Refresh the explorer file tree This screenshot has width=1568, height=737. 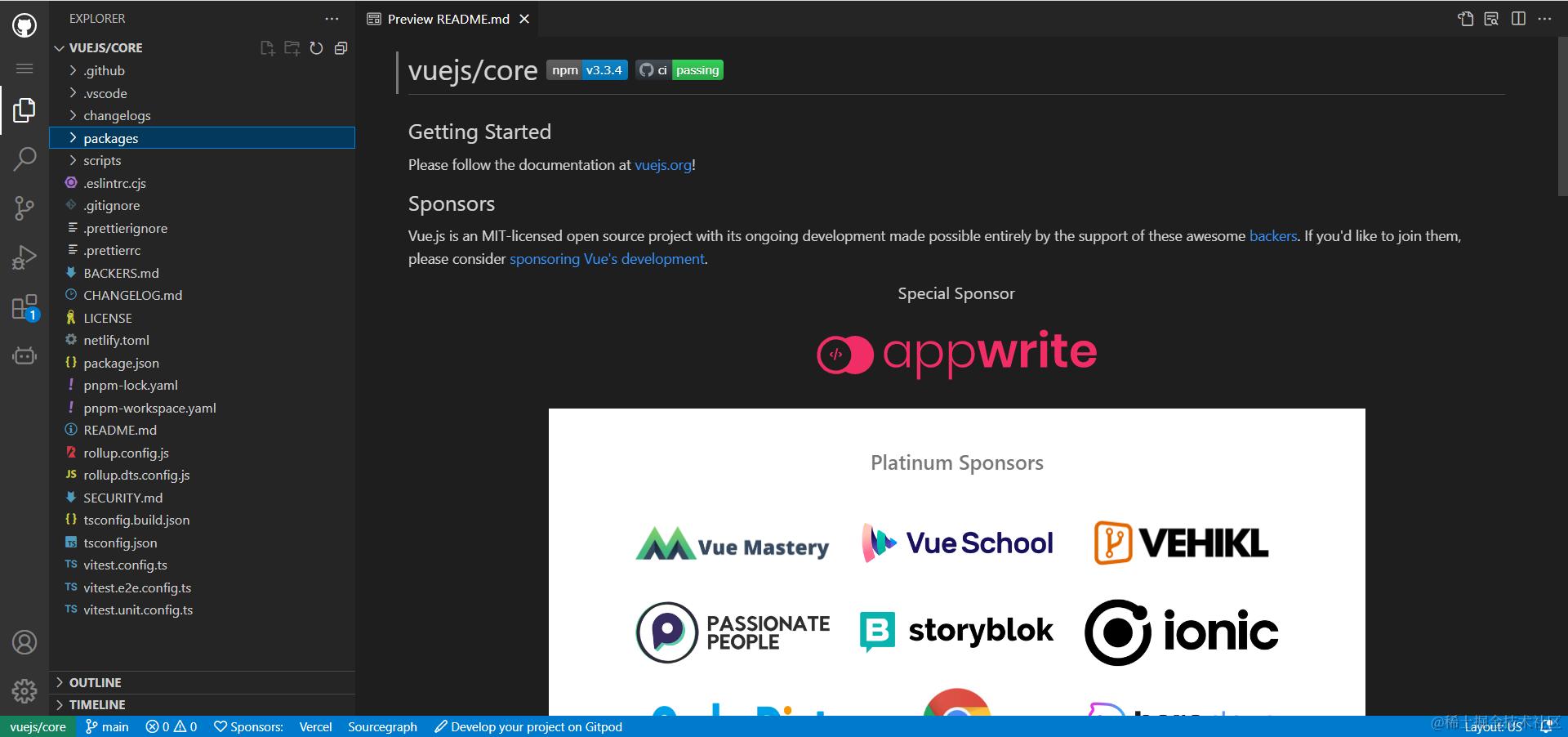[x=316, y=48]
